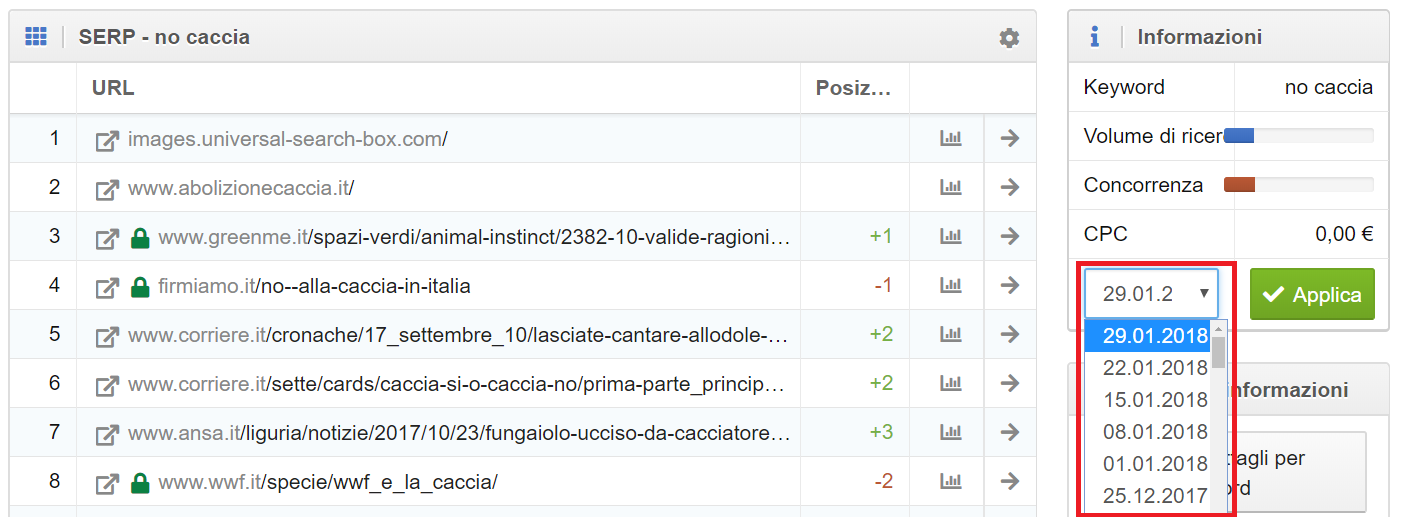Select 22.01.2018 from the date list
The image size is (1401, 517).
coord(1155,368)
